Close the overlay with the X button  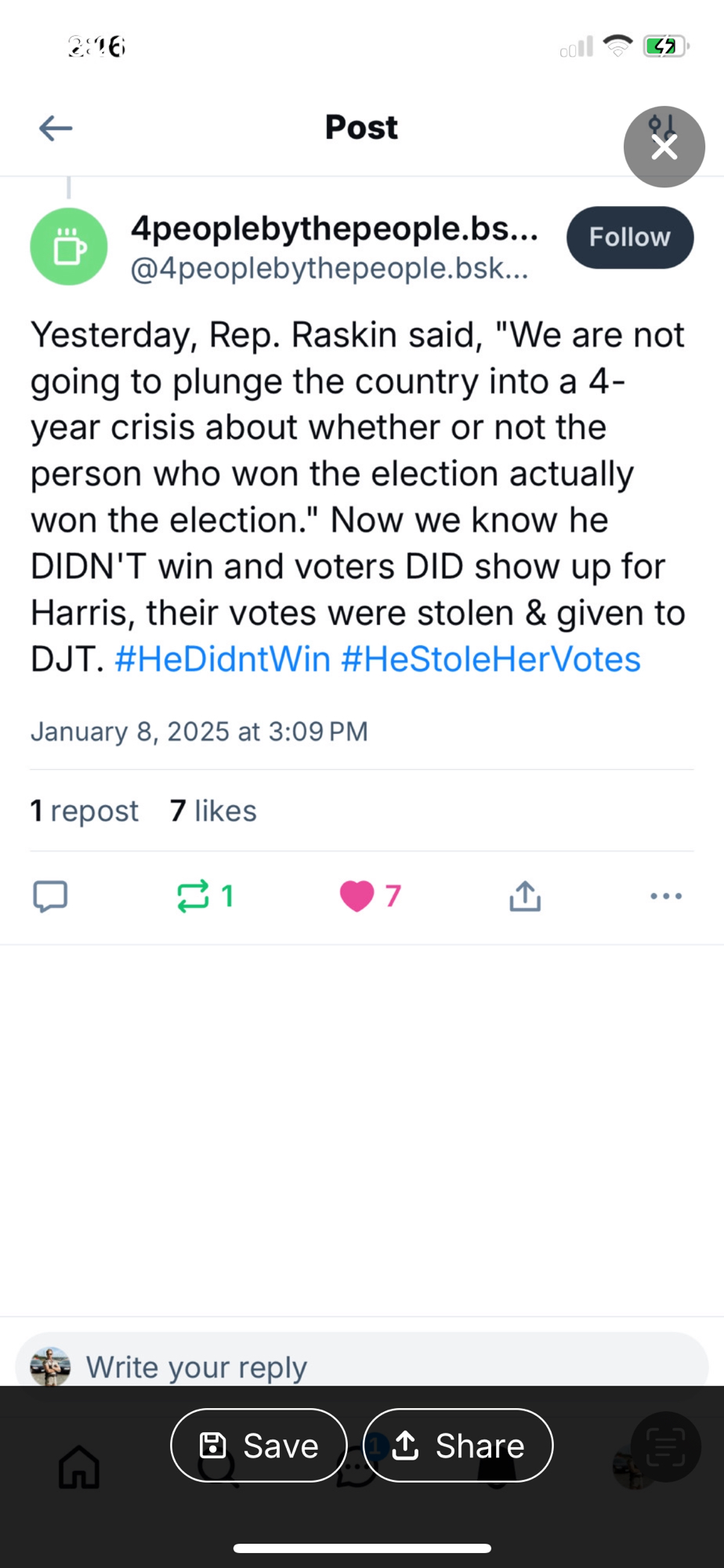coord(664,147)
